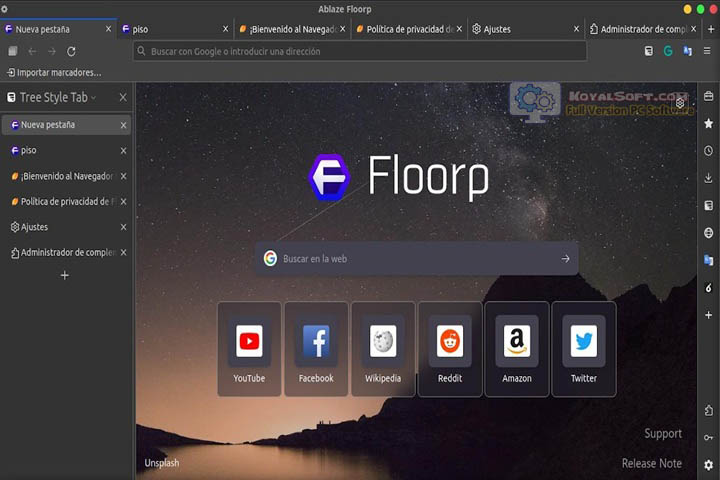The image size is (720, 480).
Task: Open new tab customization gear on page
Action: point(680,103)
